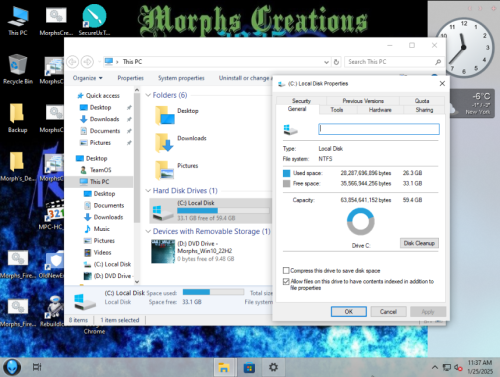Open address bar history dropdown
Screen dimensions: 500x377
(x=326, y=62)
